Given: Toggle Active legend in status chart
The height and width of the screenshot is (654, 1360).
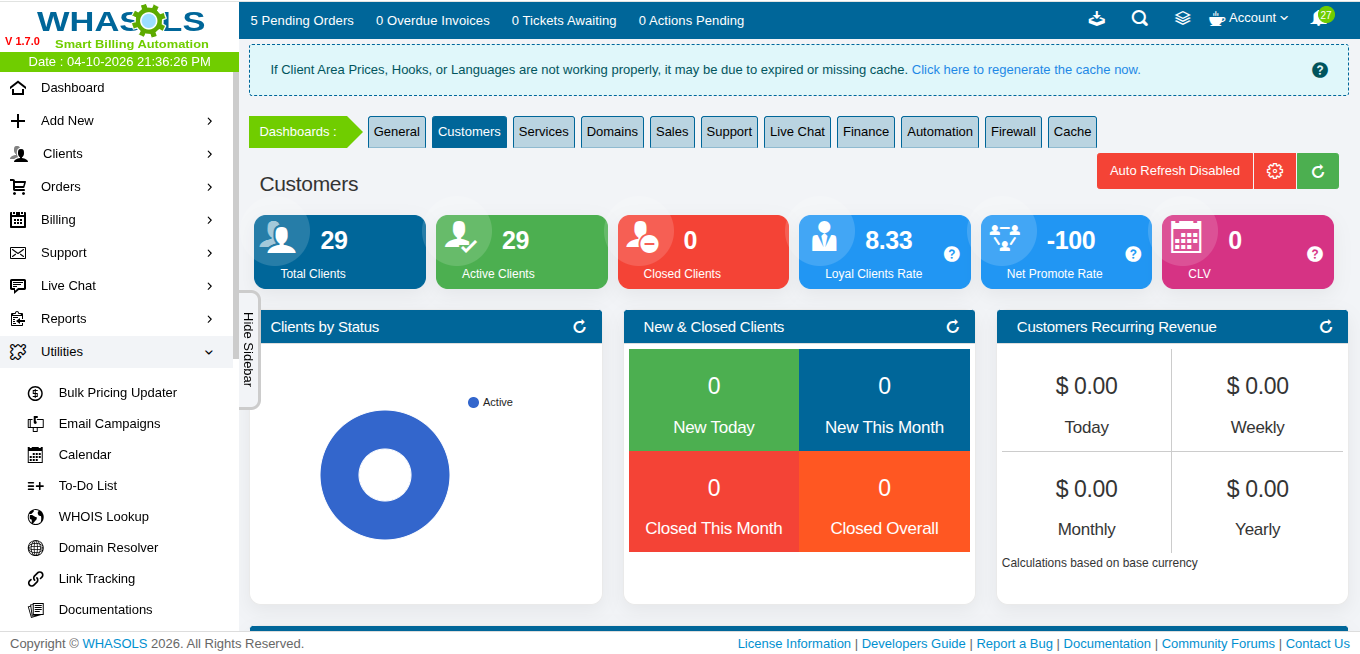Looking at the screenshot, I should pyautogui.click(x=490, y=402).
